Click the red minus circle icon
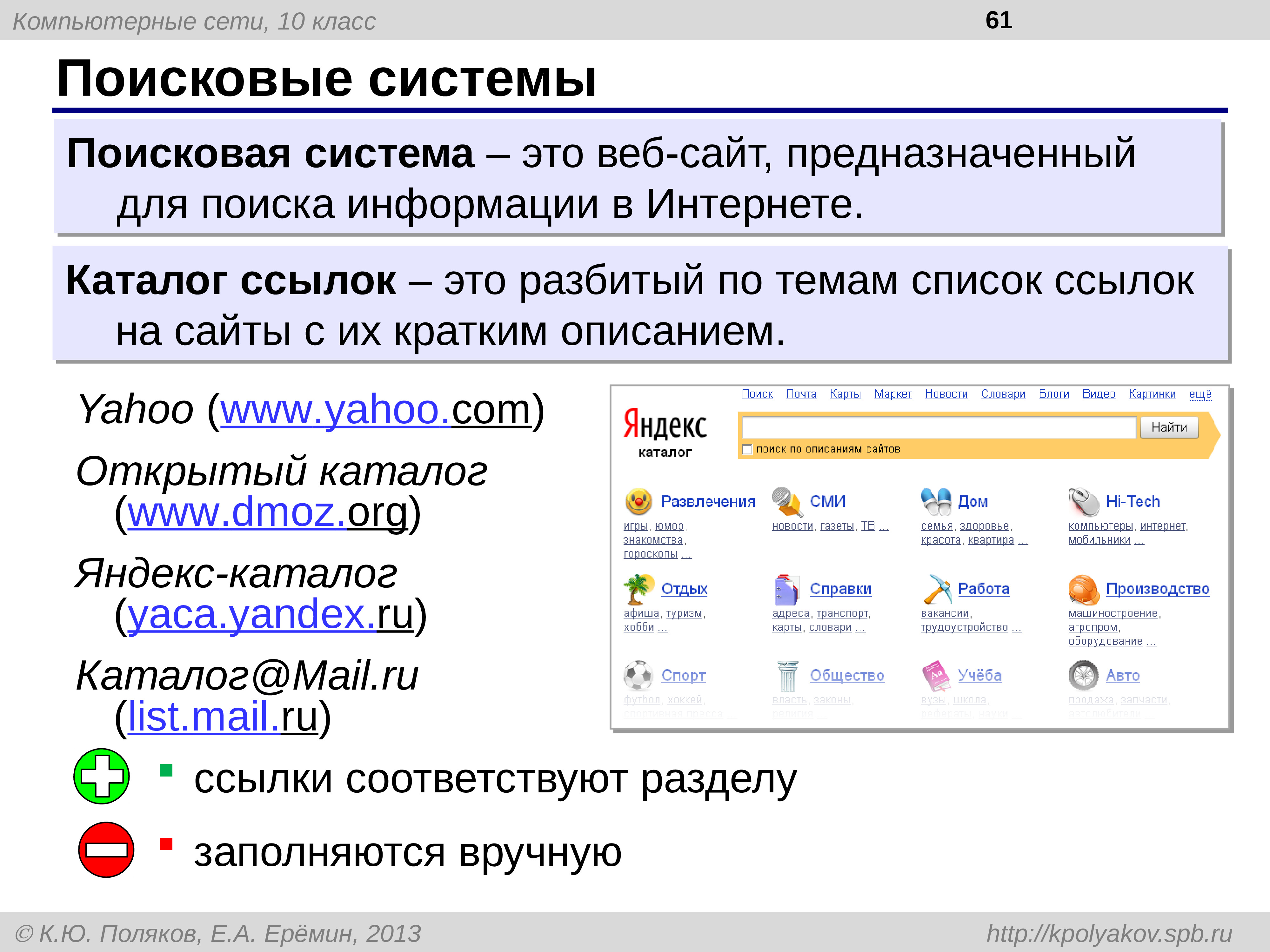 pyautogui.click(x=106, y=849)
